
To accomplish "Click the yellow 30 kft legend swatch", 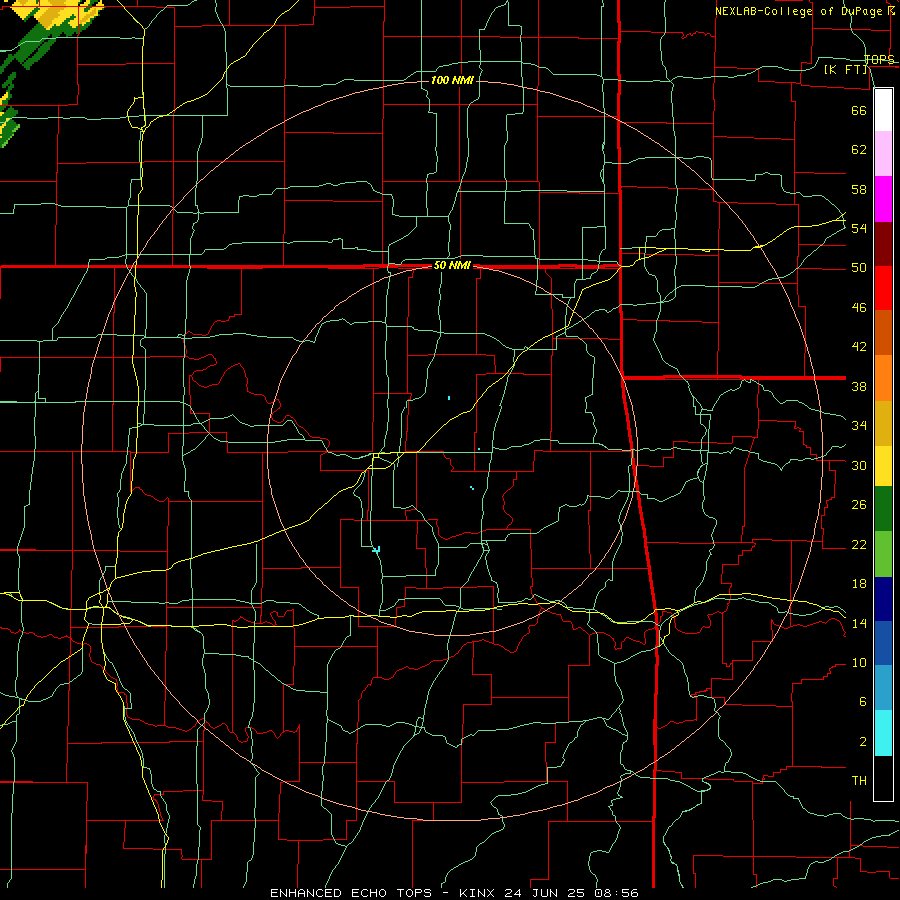I will pyautogui.click(x=883, y=465).
